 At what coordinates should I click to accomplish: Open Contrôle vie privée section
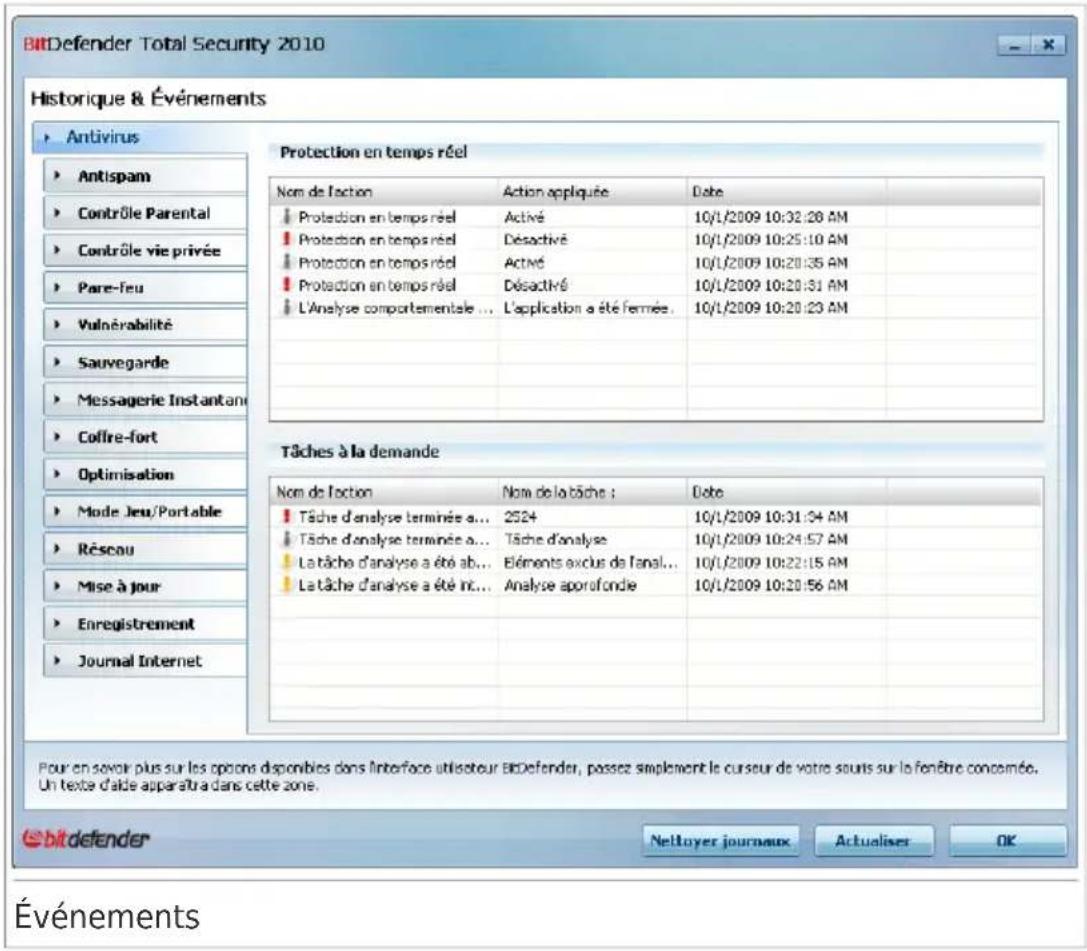[146, 251]
